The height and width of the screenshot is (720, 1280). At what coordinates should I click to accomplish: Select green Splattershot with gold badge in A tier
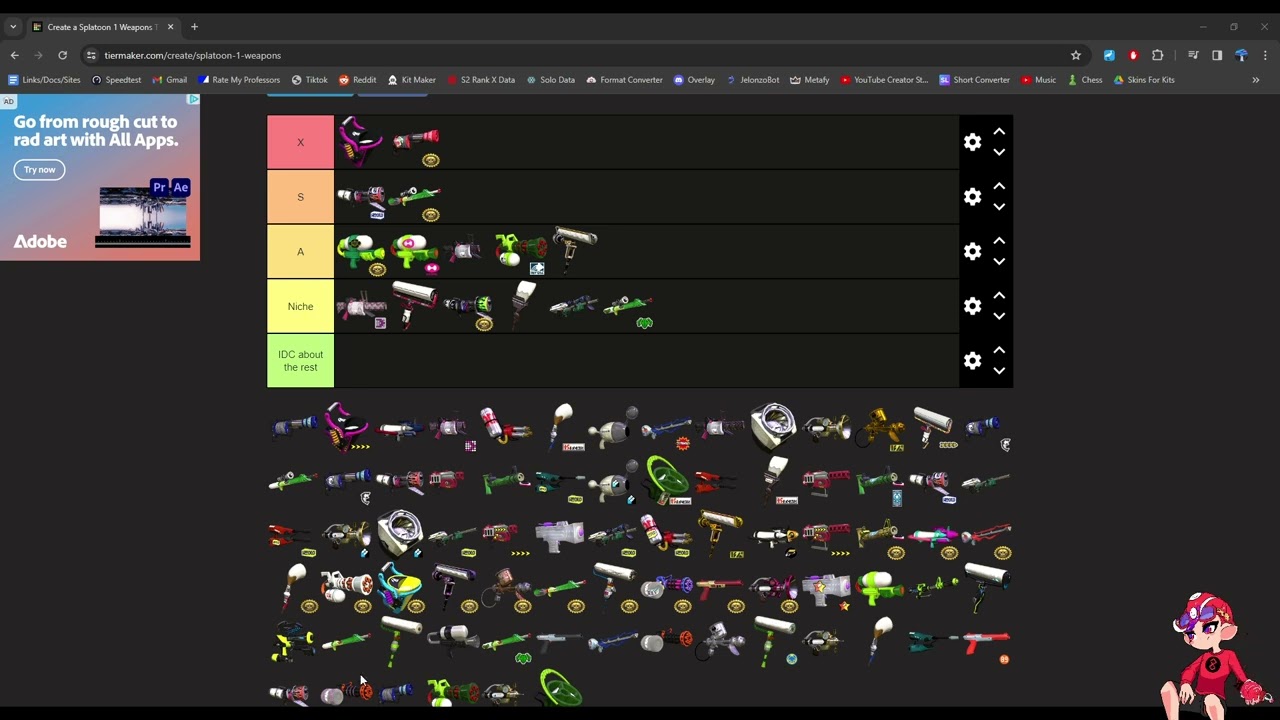pos(360,251)
